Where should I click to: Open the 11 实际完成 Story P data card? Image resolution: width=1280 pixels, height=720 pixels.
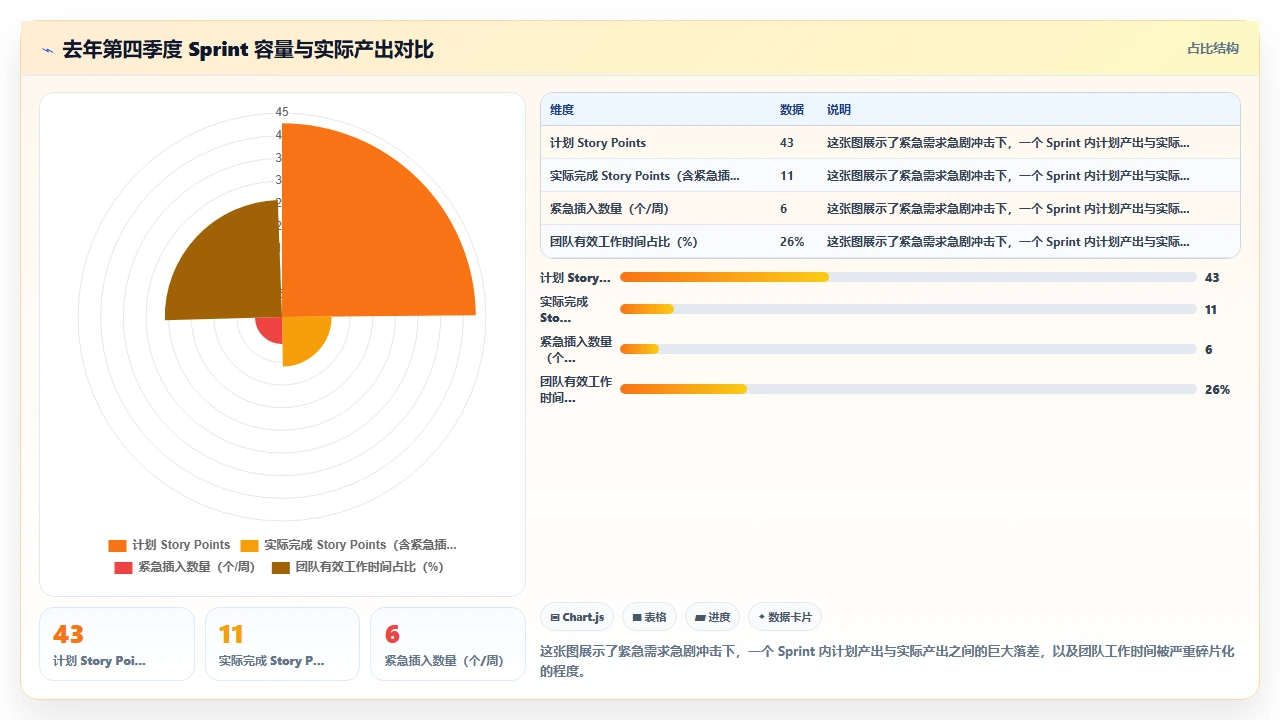282,644
